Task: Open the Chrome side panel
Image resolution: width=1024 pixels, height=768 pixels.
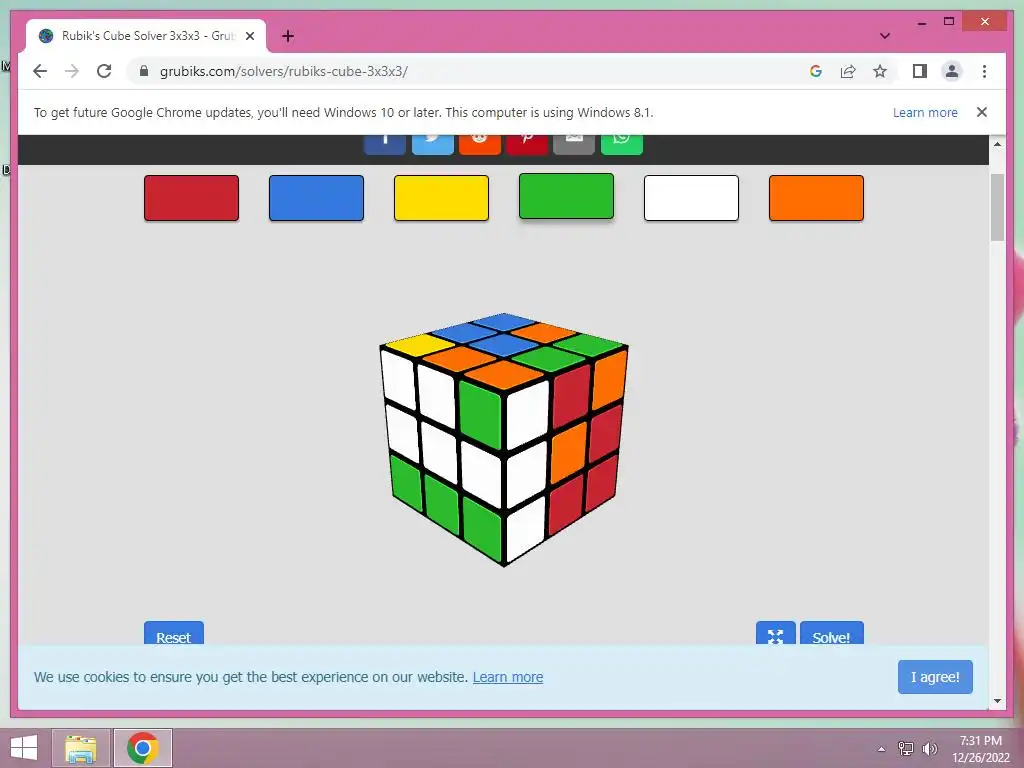Action: [x=920, y=71]
